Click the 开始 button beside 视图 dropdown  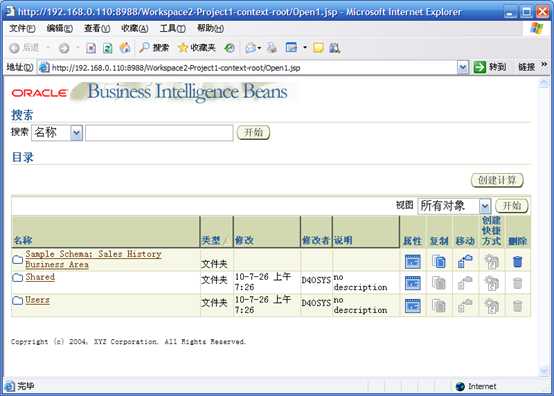pyautogui.click(x=512, y=206)
